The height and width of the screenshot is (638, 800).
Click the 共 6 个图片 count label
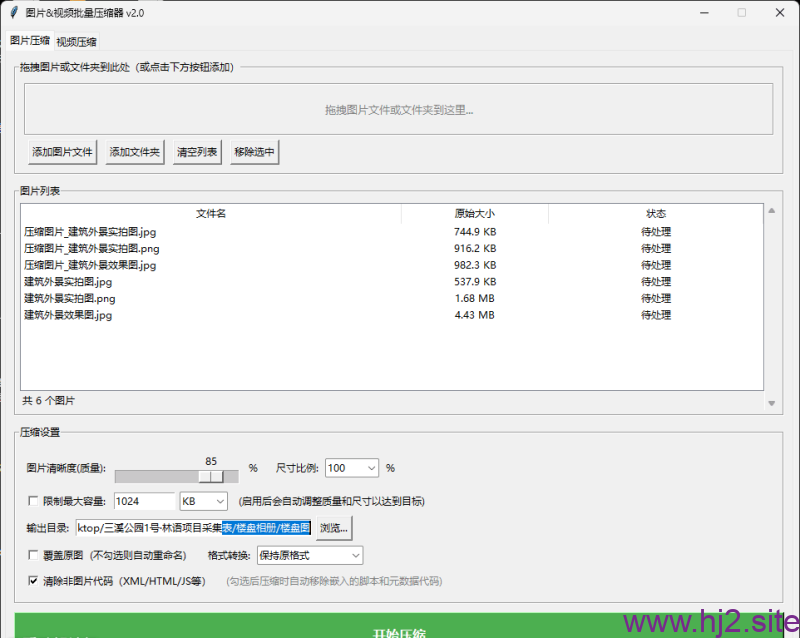coord(48,401)
